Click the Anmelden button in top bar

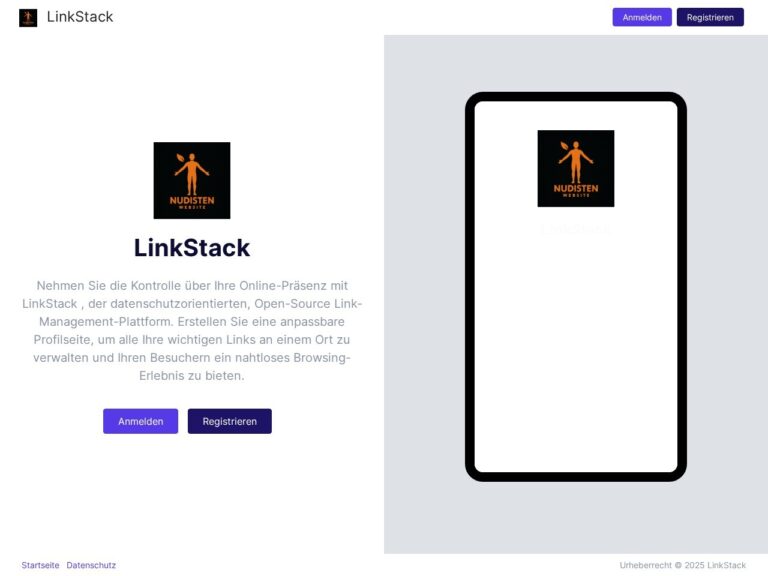(642, 17)
